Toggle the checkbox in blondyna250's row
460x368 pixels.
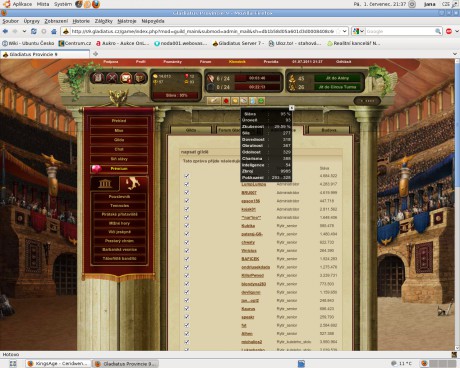[x=187, y=284]
